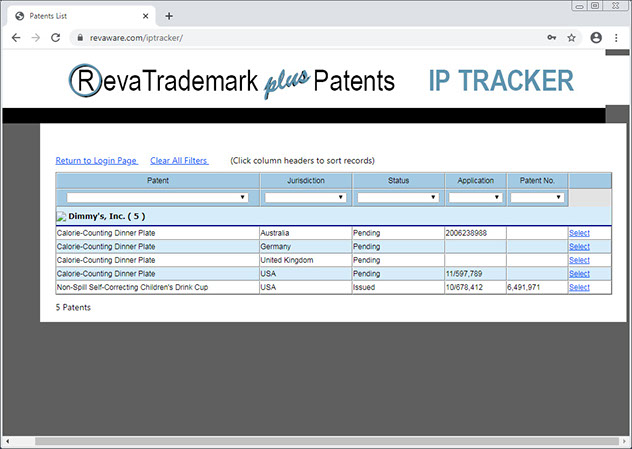Click the browser back arrow

(16, 38)
